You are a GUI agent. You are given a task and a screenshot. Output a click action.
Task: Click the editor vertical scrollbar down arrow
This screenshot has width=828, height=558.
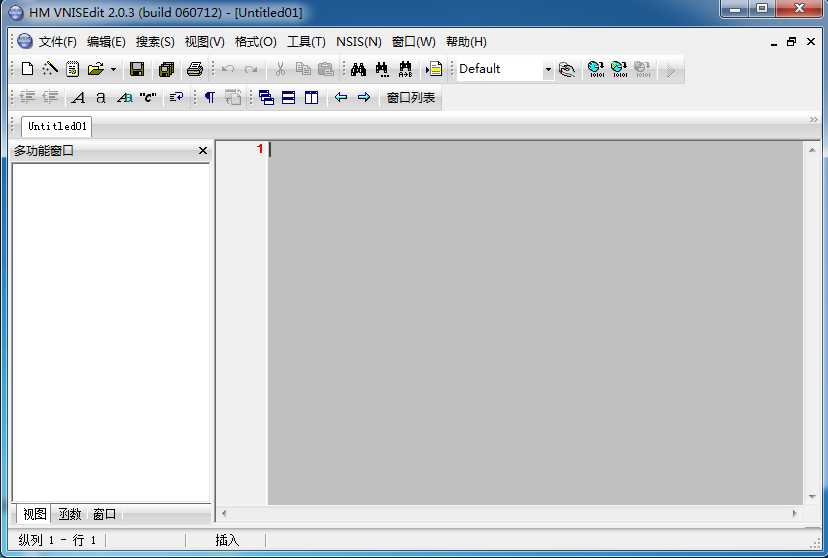(x=812, y=496)
